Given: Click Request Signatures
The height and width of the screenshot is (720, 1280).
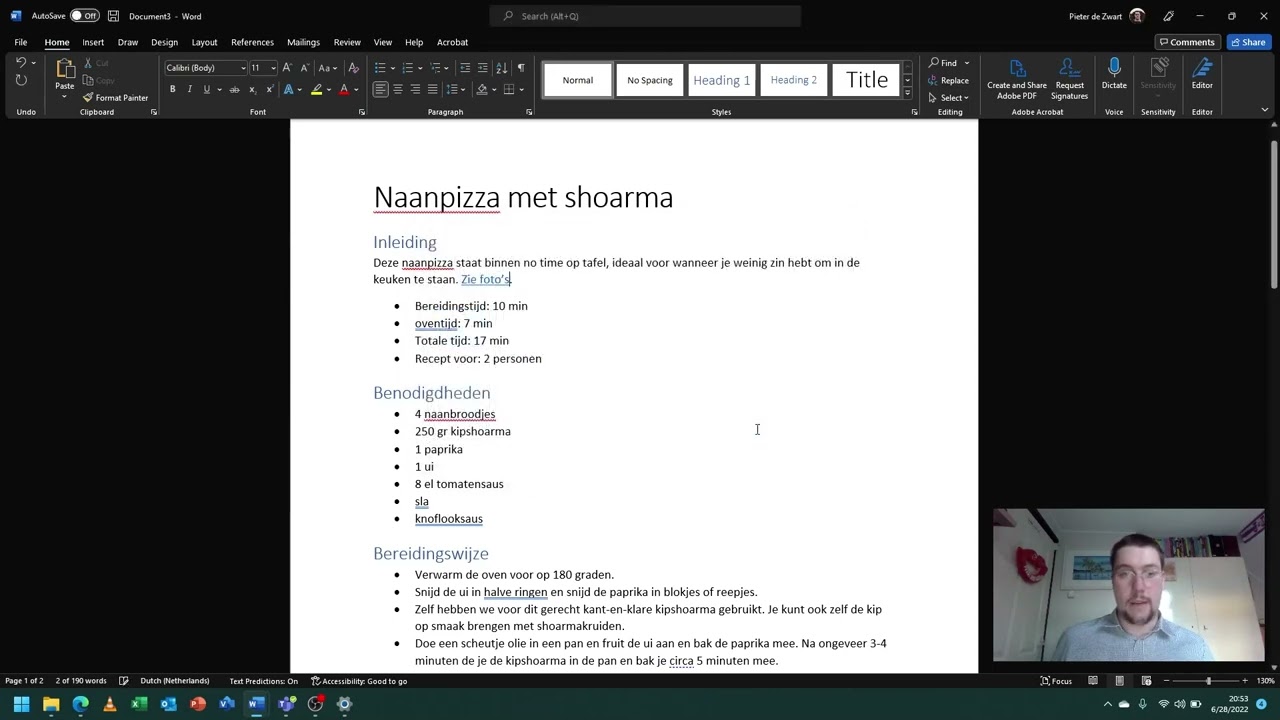Looking at the screenshot, I should (x=1069, y=78).
